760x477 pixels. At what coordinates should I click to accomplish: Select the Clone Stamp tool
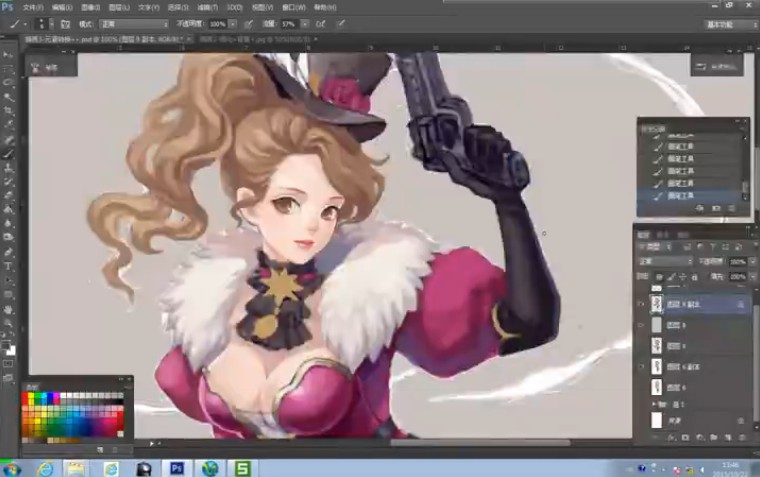(x=8, y=168)
